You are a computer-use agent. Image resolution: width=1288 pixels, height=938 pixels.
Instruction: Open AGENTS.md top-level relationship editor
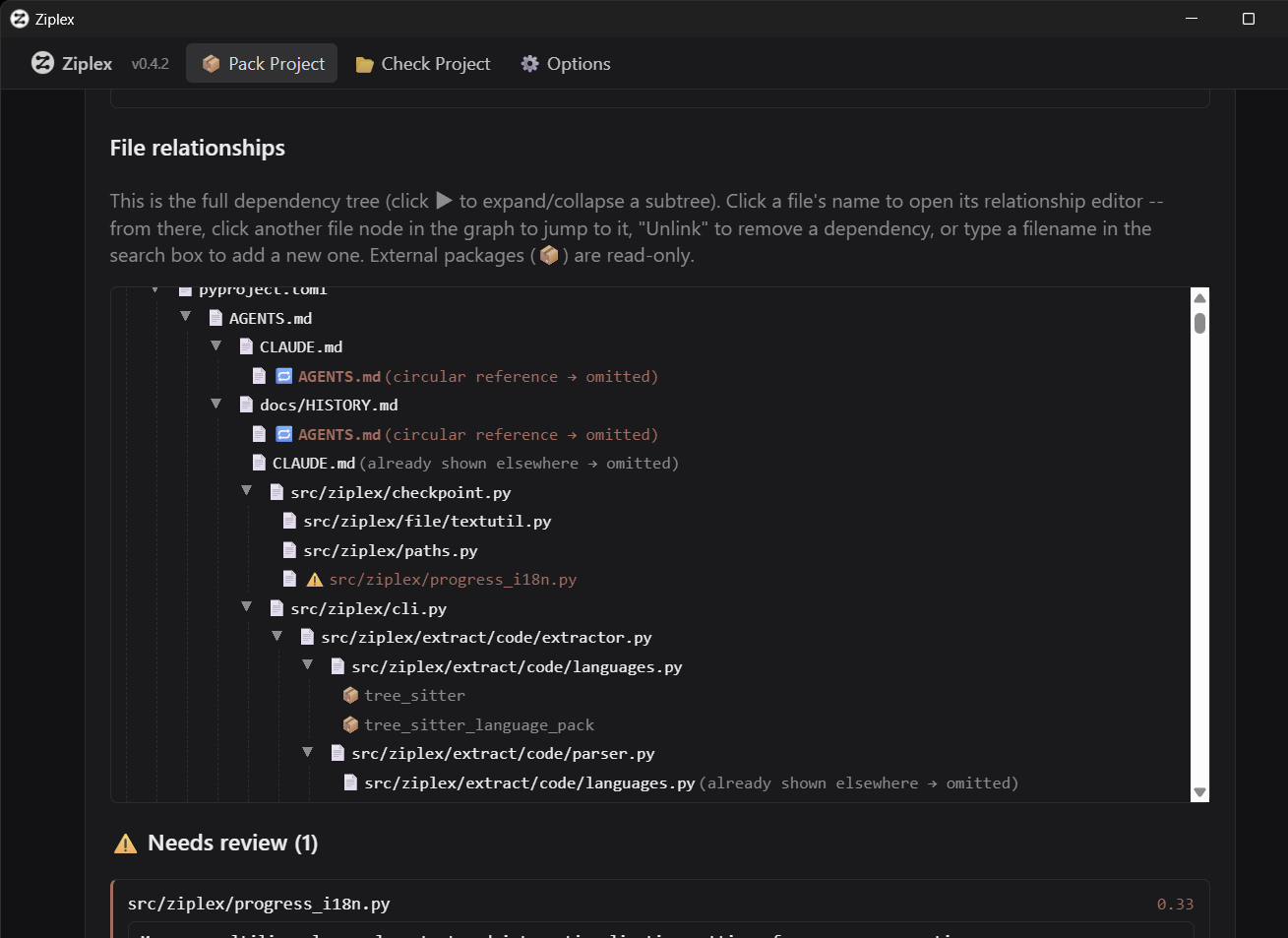pos(271,318)
